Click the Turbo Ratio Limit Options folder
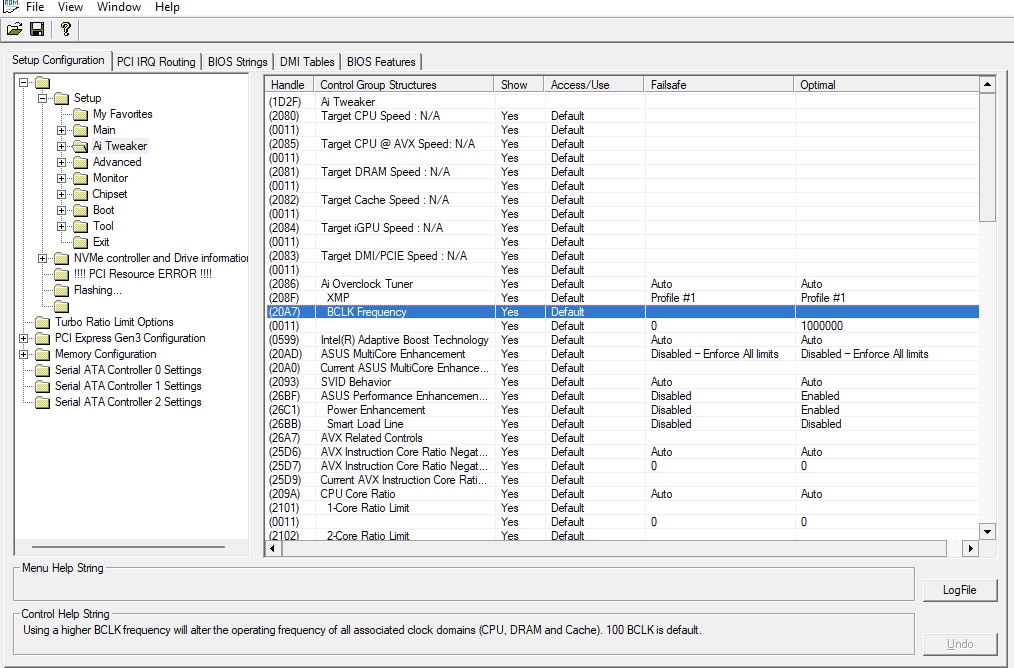This screenshot has height=668, width=1014. coord(113,322)
